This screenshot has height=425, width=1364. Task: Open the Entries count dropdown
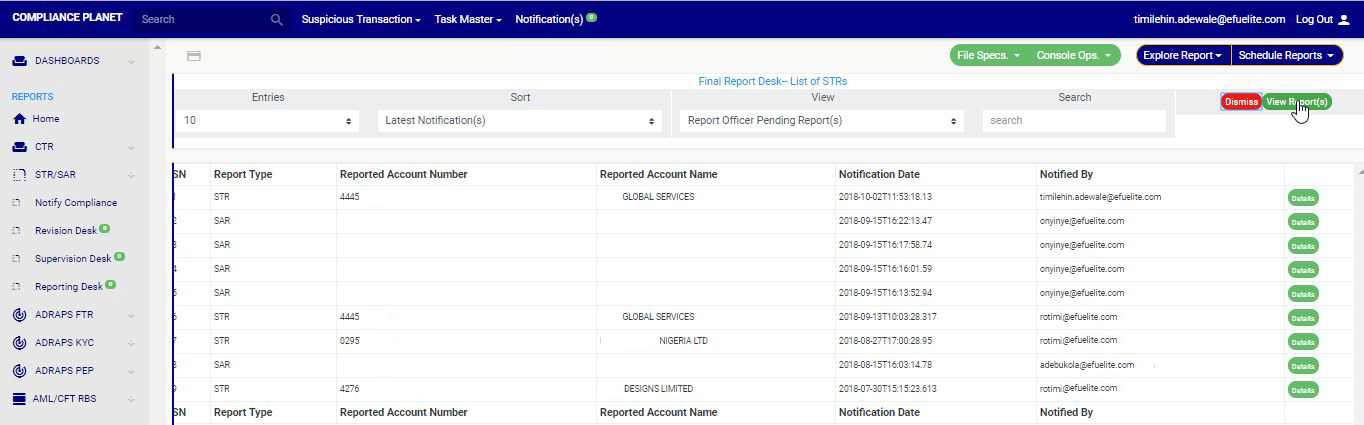(x=268, y=121)
